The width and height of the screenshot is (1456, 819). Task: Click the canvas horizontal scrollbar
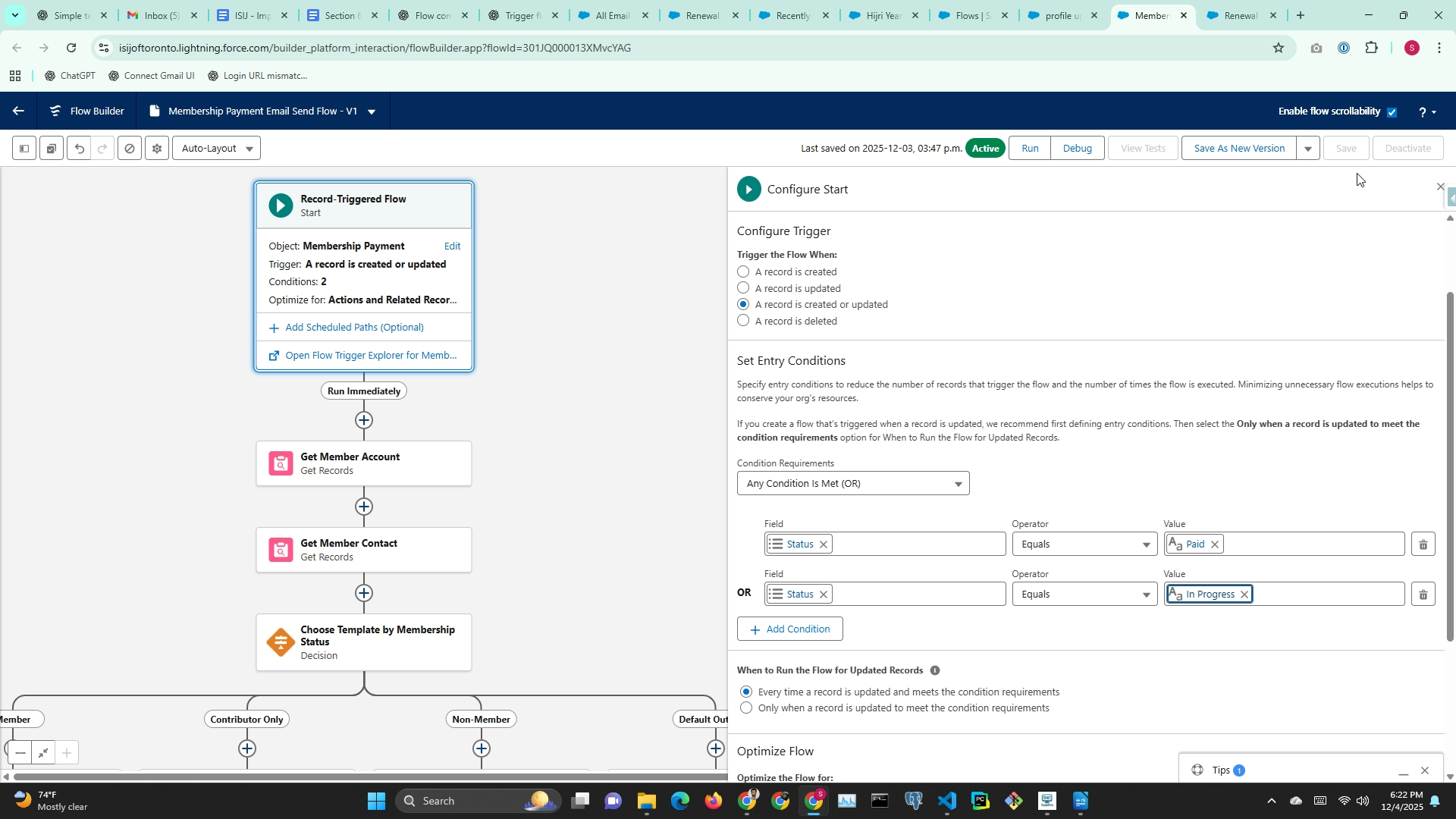point(364,776)
